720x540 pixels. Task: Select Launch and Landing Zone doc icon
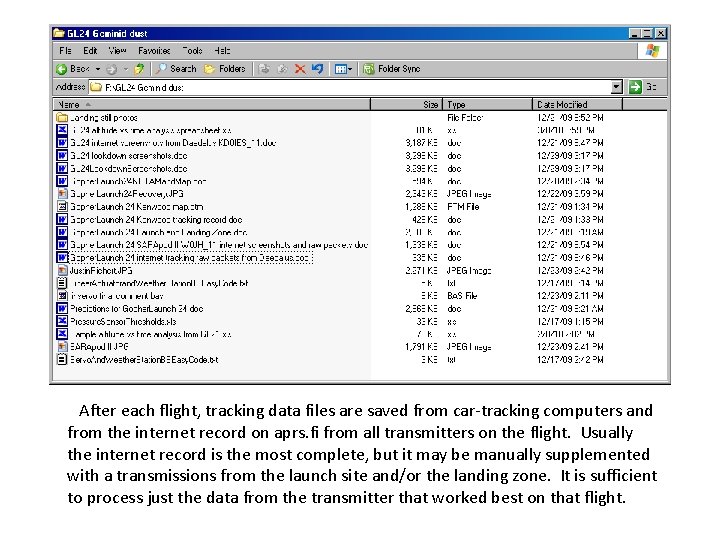point(62,232)
